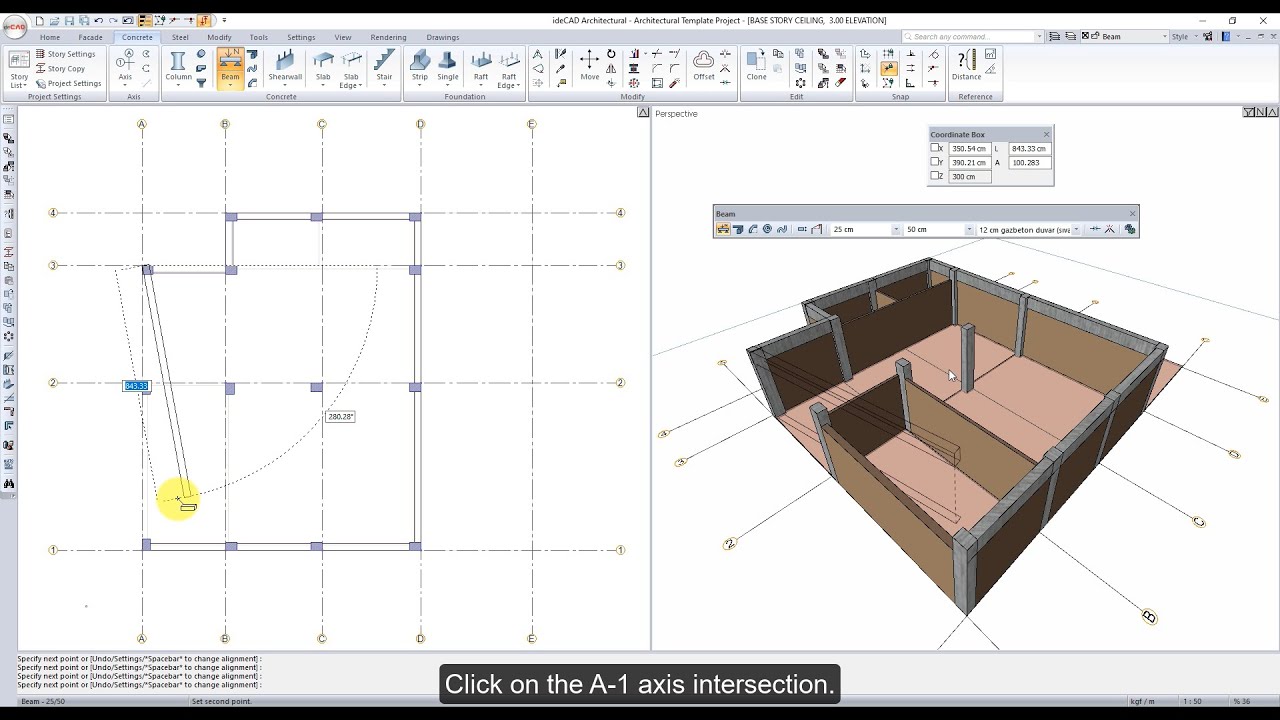The height and width of the screenshot is (720, 1280).
Task: Close the Coordinate Box panel
Action: (1047, 134)
